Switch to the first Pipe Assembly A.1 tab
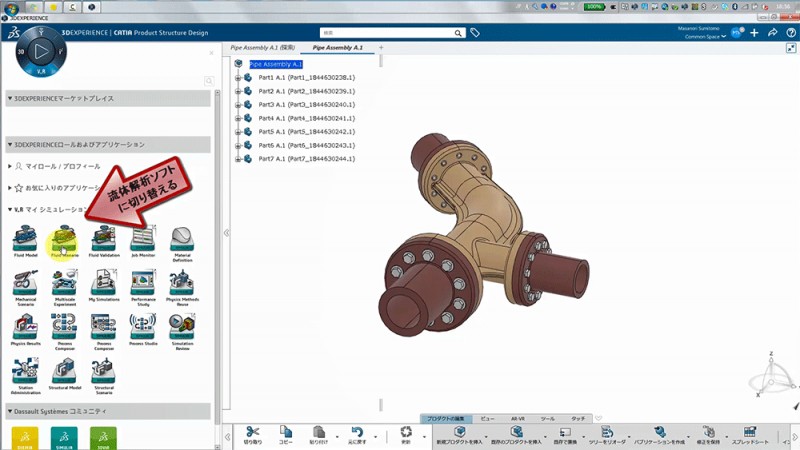 (262, 47)
